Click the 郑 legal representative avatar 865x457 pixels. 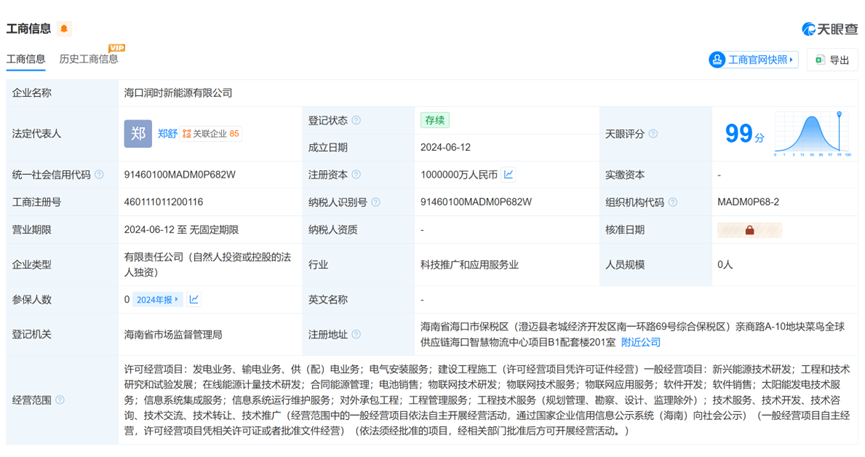(138, 134)
